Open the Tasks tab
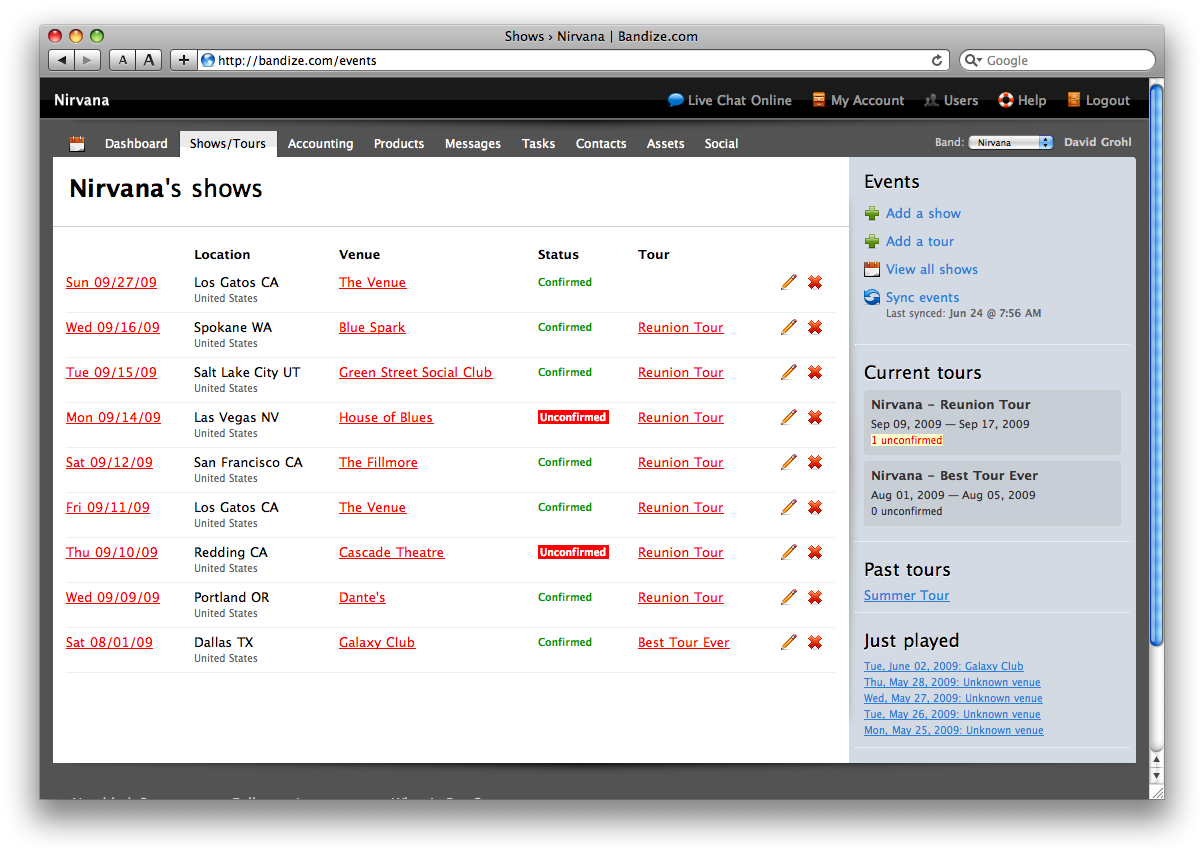This screenshot has width=1204, height=854. [538, 144]
